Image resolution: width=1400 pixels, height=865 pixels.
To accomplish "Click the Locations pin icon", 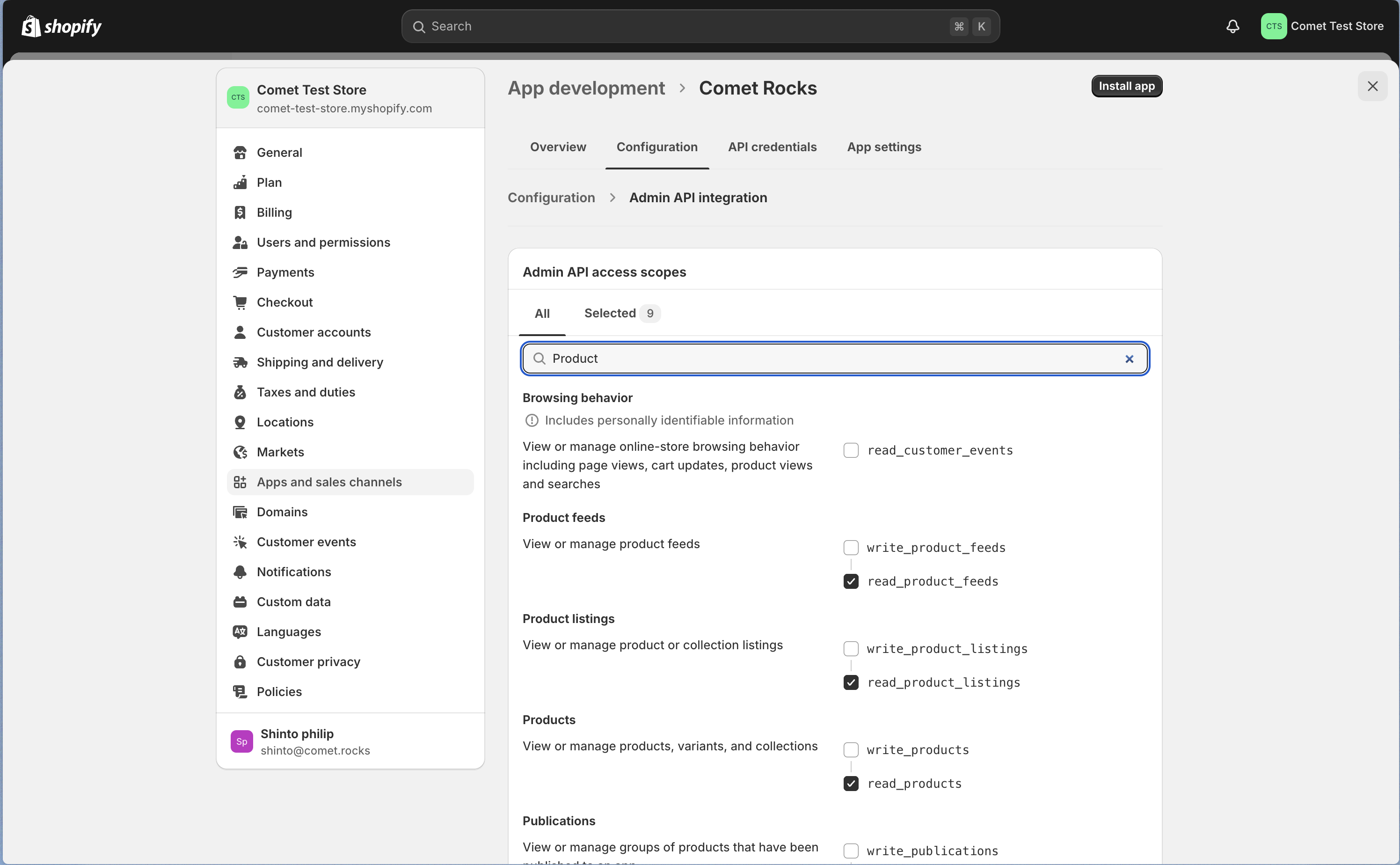I will point(240,422).
